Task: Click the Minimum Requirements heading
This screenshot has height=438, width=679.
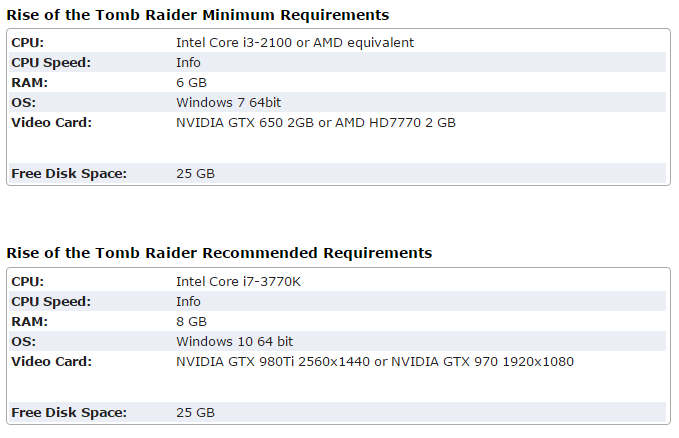Action: tap(198, 15)
